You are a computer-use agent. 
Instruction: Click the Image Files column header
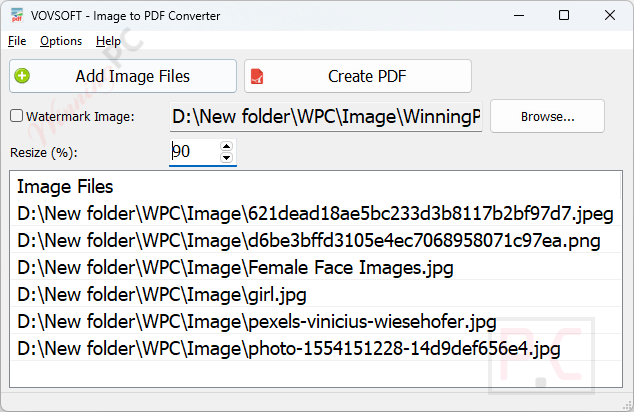coord(315,186)
